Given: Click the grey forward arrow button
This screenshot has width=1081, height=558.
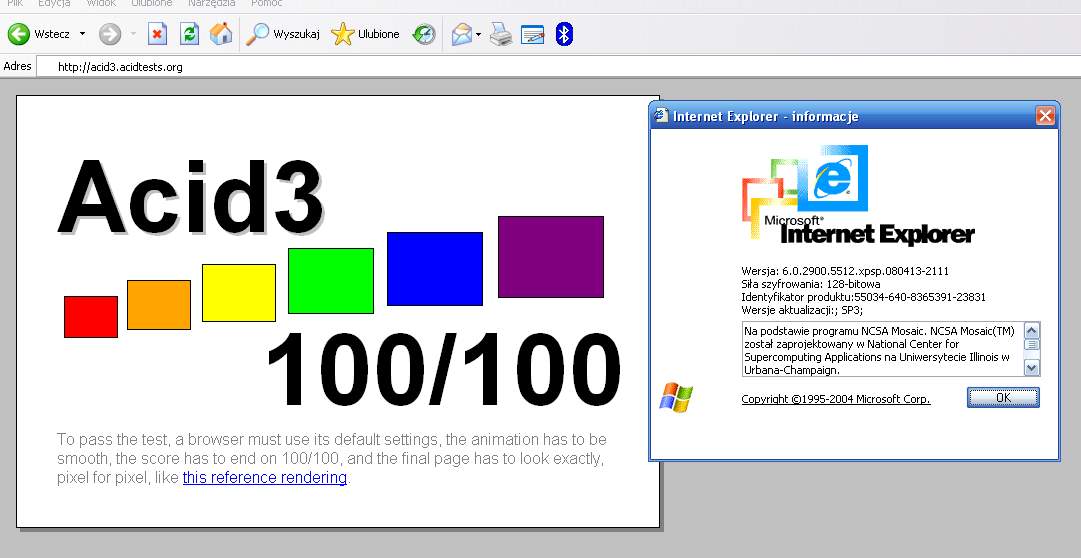Looking at the screenshot, I should (110, 34).
